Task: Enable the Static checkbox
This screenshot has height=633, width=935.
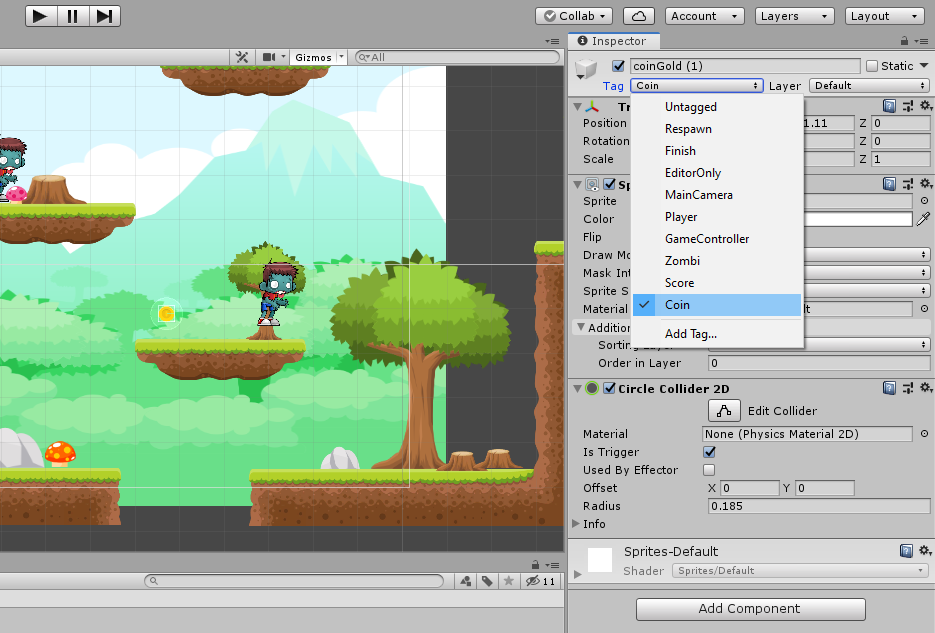Action: coord(872,66)
